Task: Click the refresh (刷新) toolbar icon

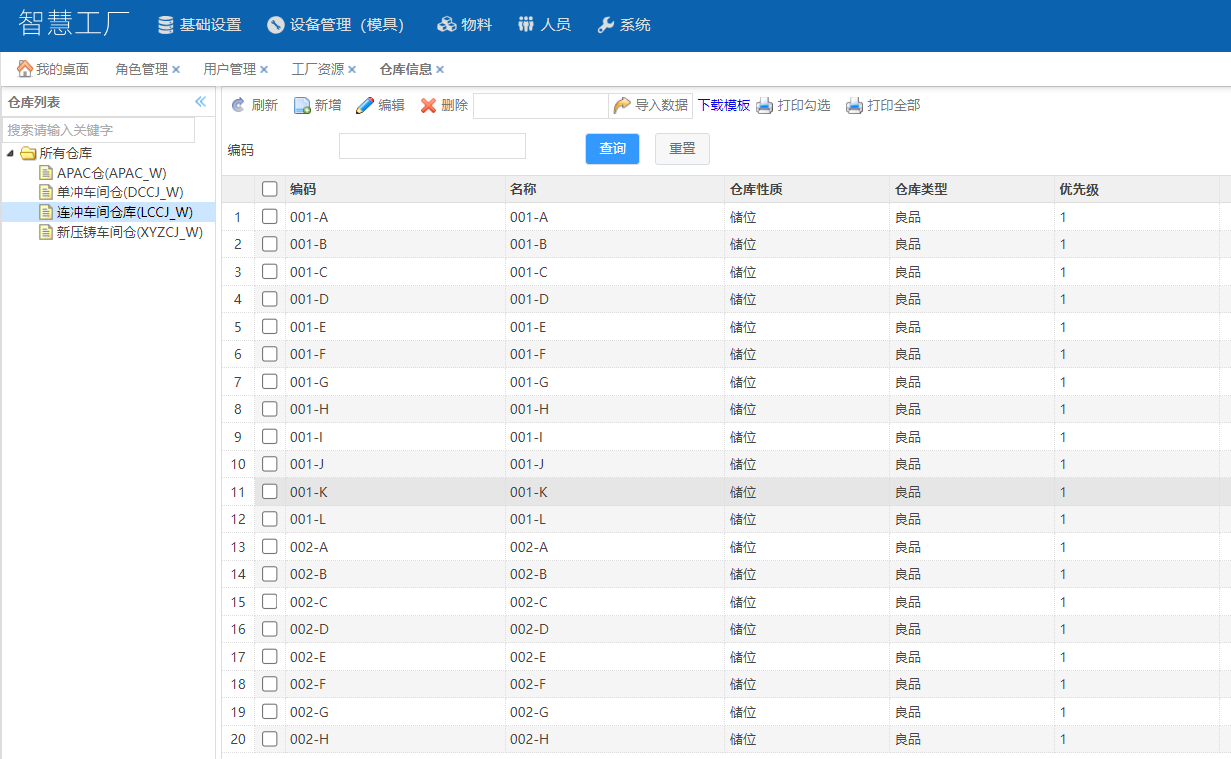Action: (238, 105)
